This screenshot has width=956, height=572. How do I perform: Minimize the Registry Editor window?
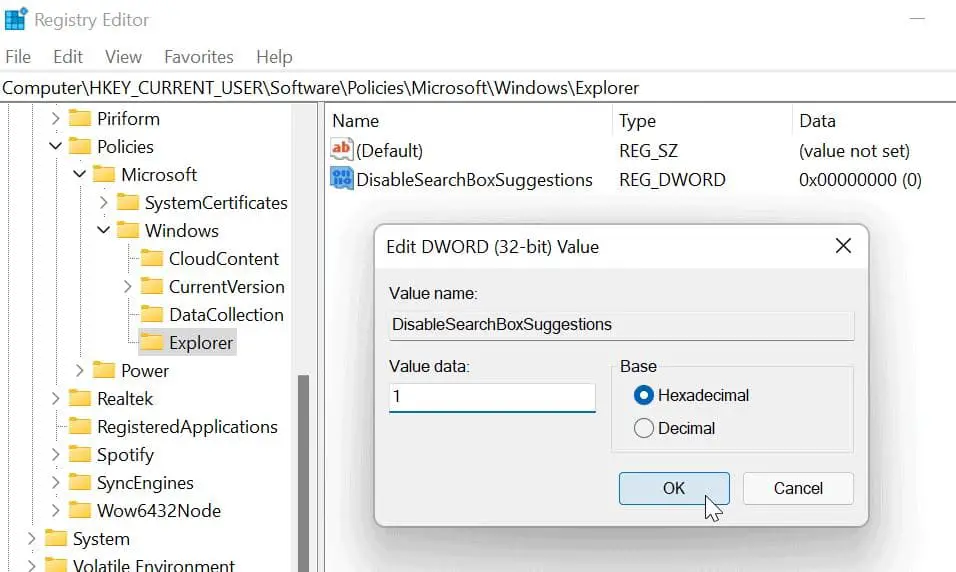[x=917, y=19]
